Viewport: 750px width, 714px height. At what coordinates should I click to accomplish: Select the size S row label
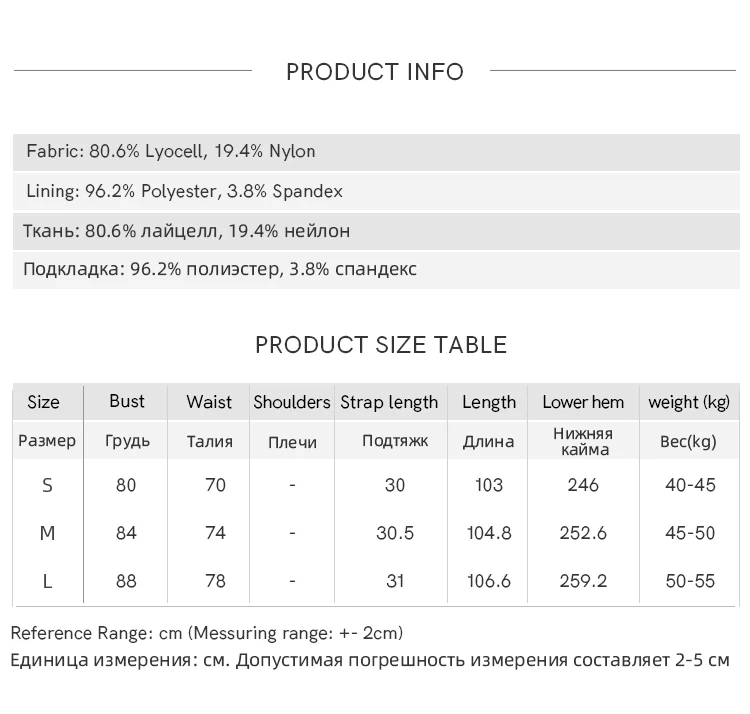click(x=47, y=486)
